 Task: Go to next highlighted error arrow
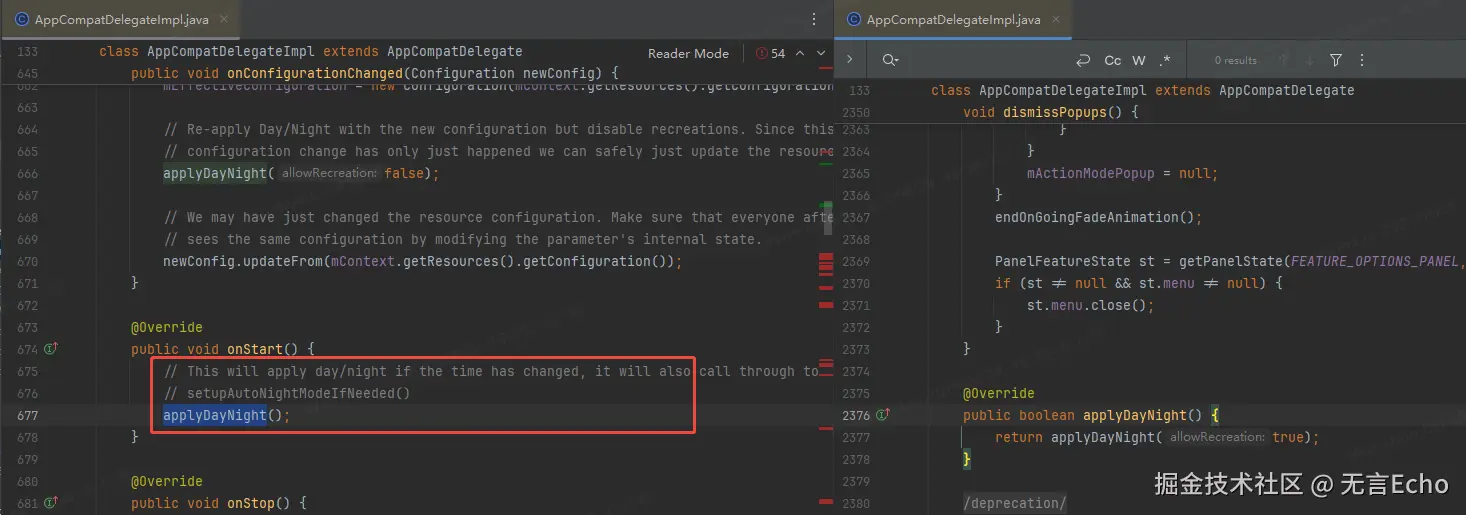pyautogui.click(x=822, y=53)
